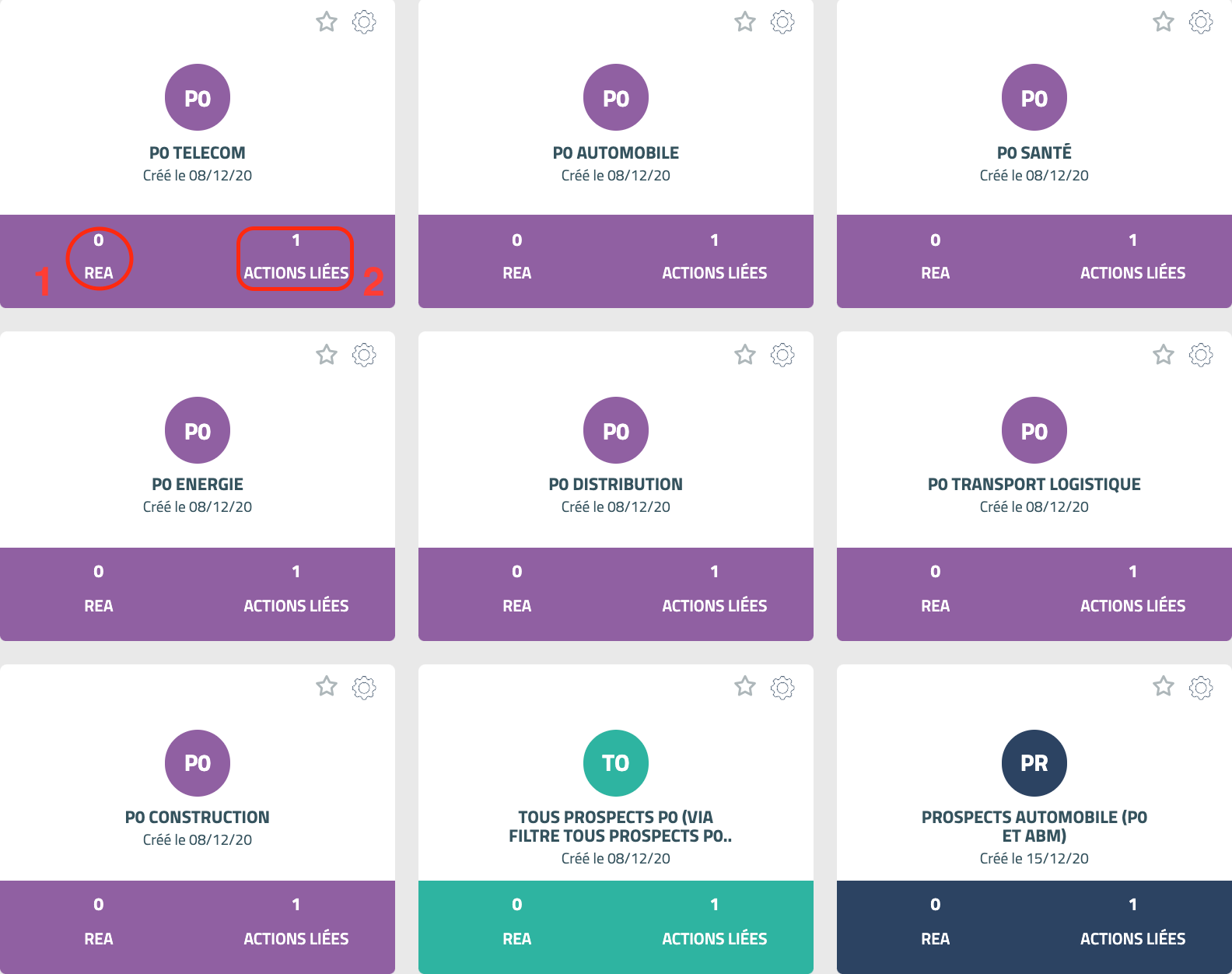Open ACTIONS LIÉES on PO TELECOM

(x=296, y=258)
